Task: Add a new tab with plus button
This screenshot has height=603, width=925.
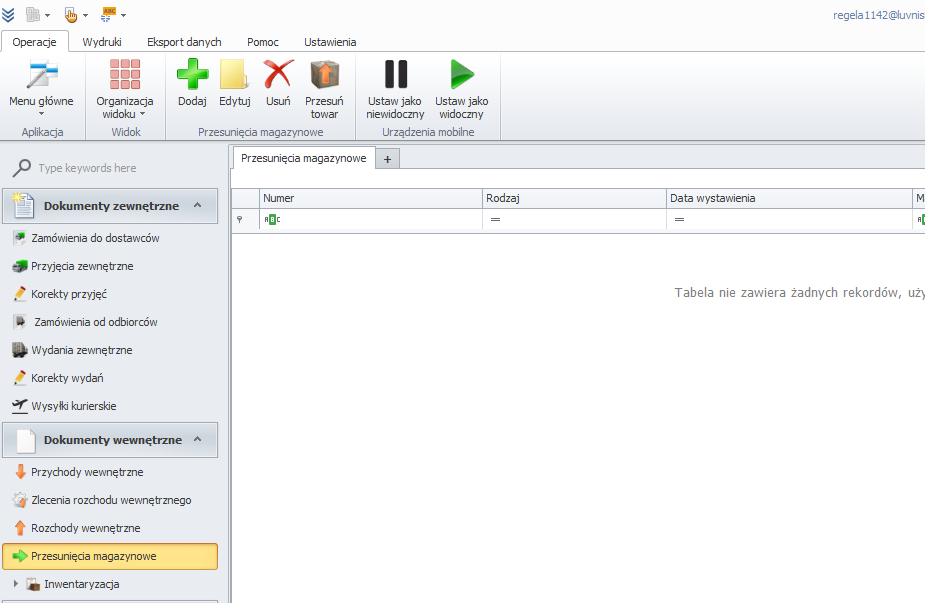Action: point(388,159)
